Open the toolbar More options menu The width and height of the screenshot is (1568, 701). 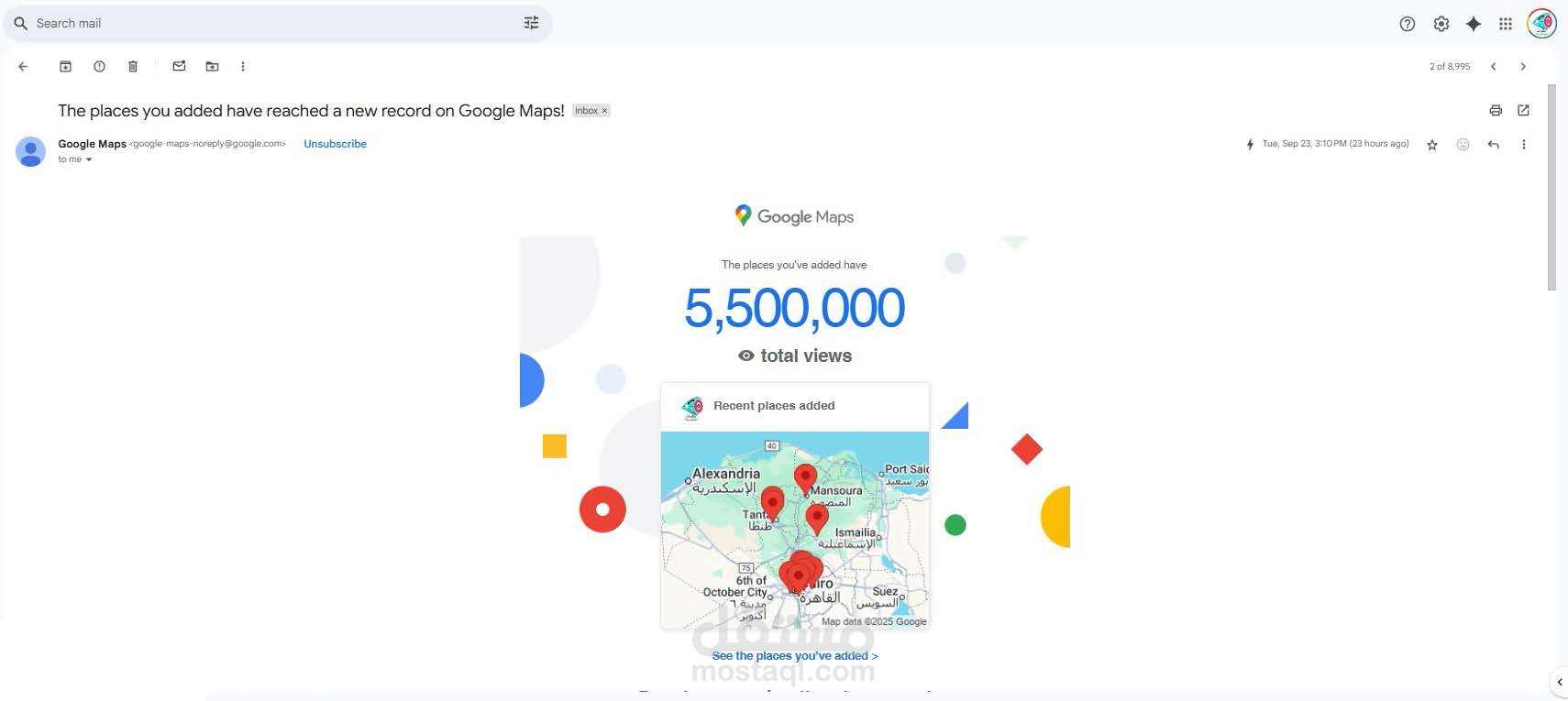243,66
